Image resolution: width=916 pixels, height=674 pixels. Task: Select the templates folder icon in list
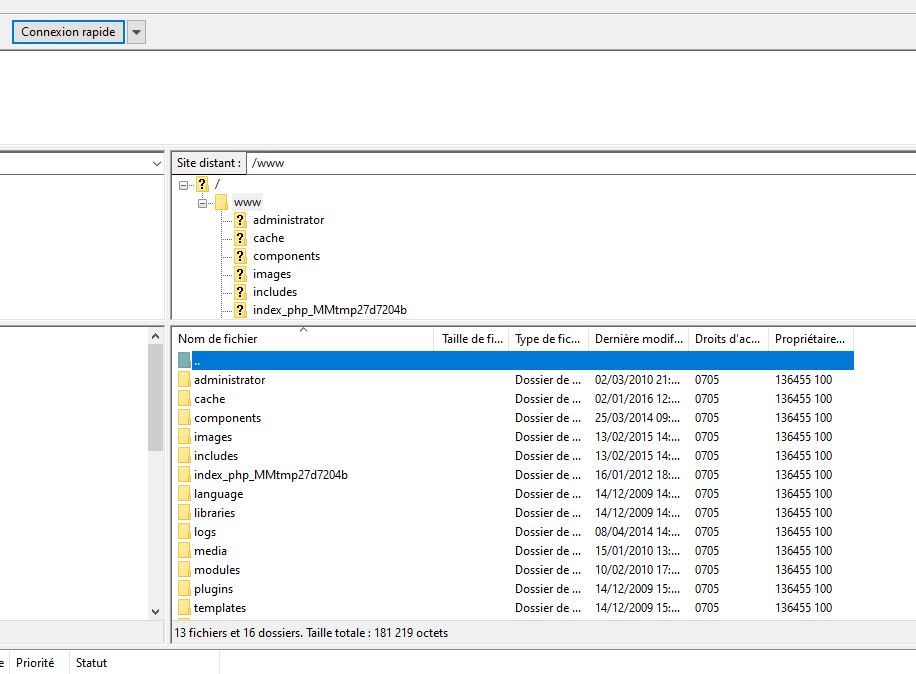click(184, 608)
